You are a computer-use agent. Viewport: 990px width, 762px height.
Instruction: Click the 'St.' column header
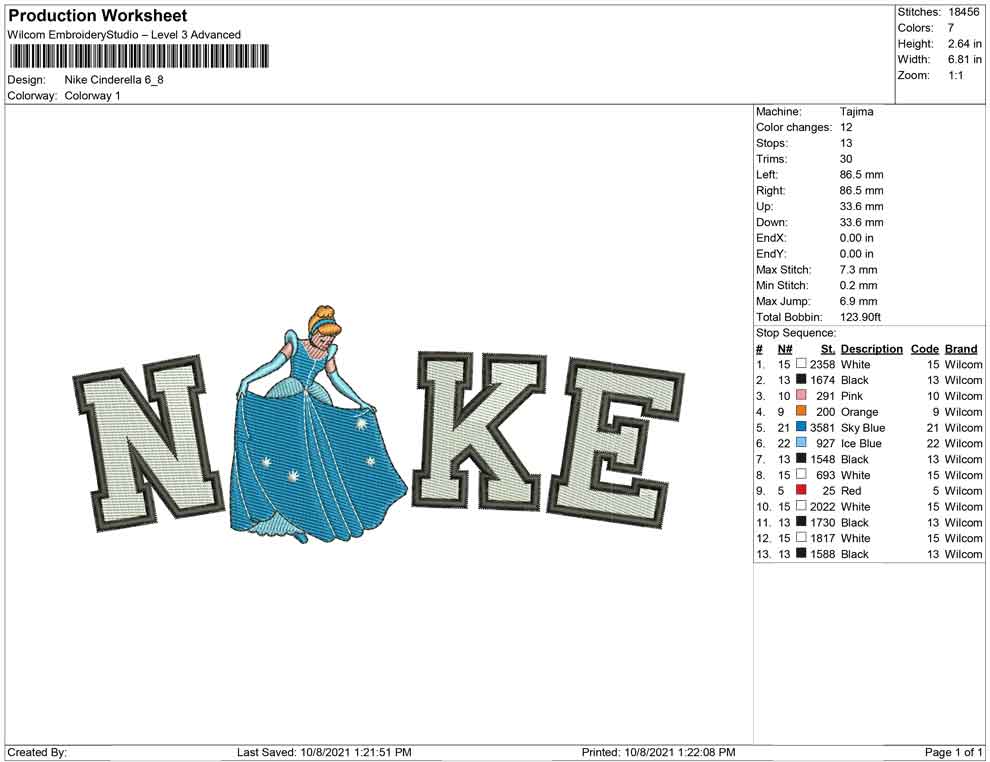(828, 348)
